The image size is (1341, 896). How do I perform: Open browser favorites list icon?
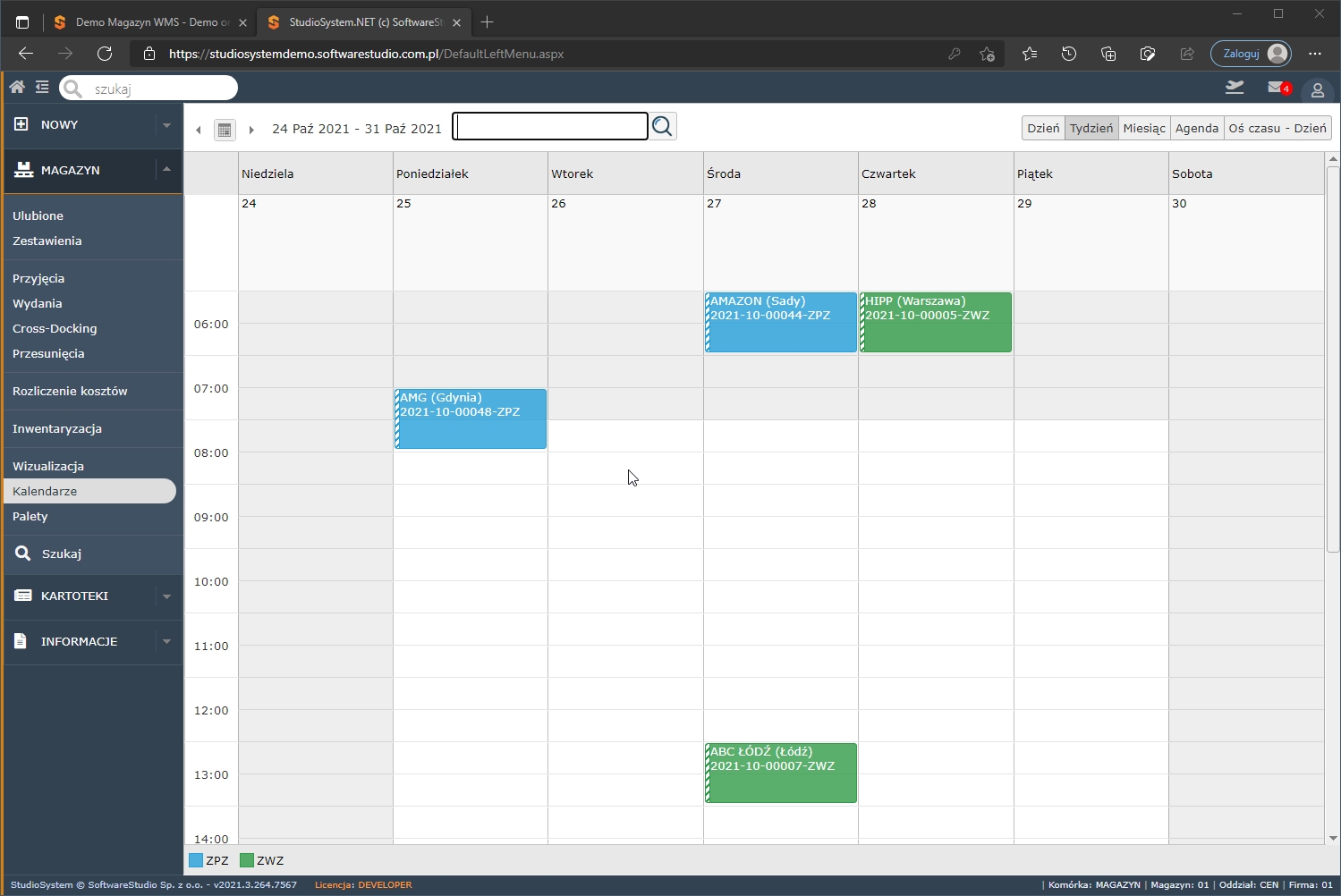[1030, 54]
